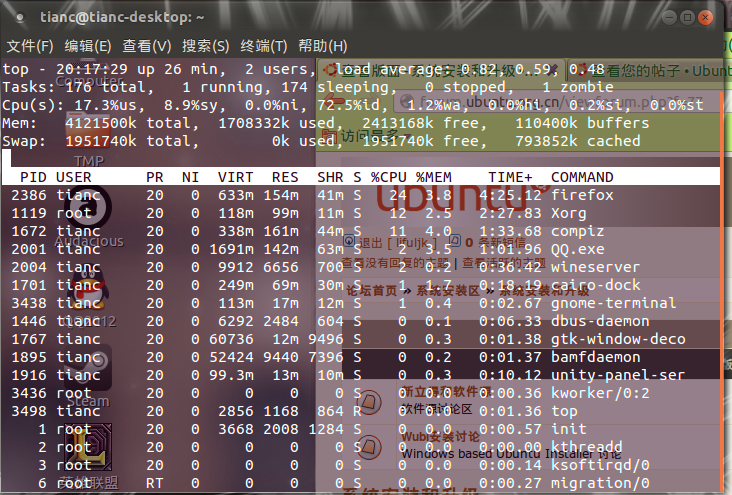Click the 4:25.12 TIME+ value

click(510, 195)
